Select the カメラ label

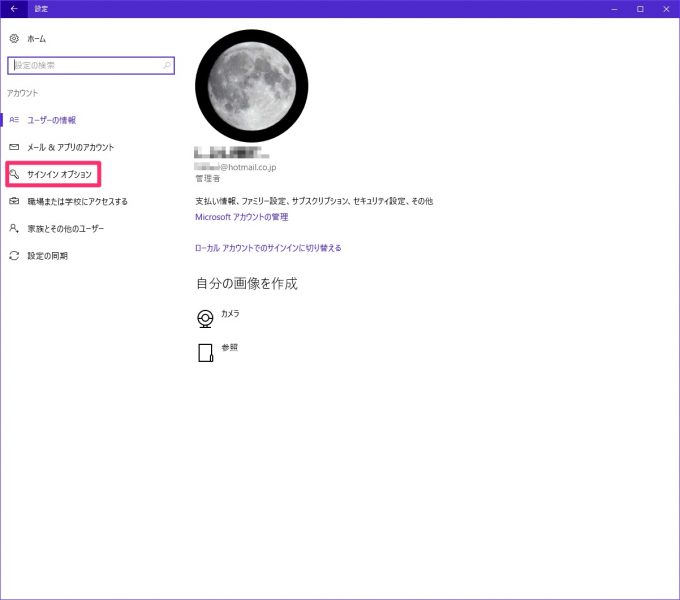coord(230,313)
